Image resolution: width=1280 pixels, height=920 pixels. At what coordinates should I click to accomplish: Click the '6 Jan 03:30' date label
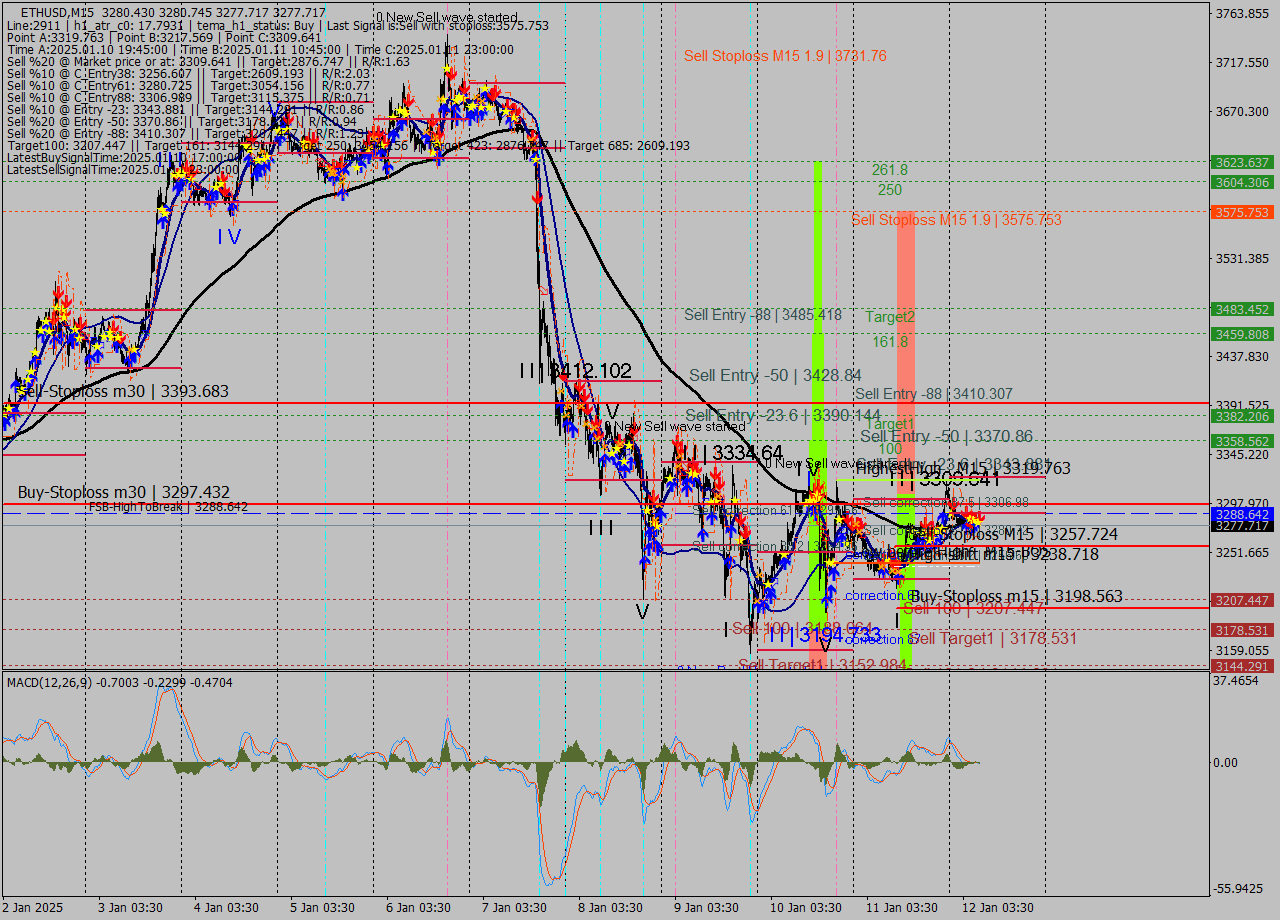418,908
